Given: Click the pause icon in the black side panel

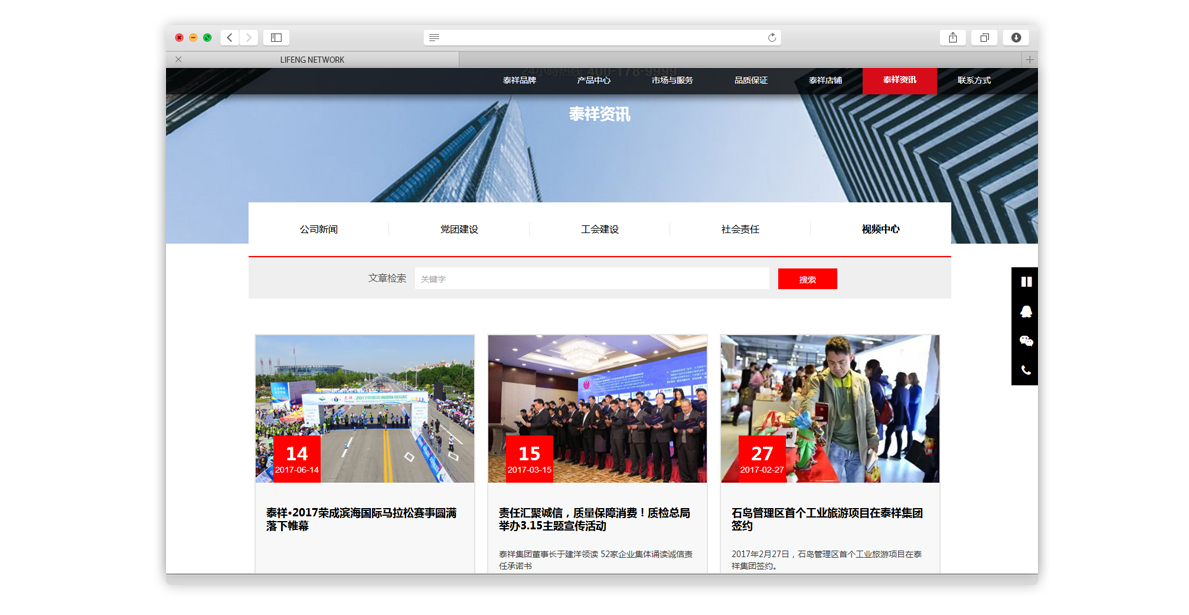Looking at the screenshot, I should pos(1025,281).
